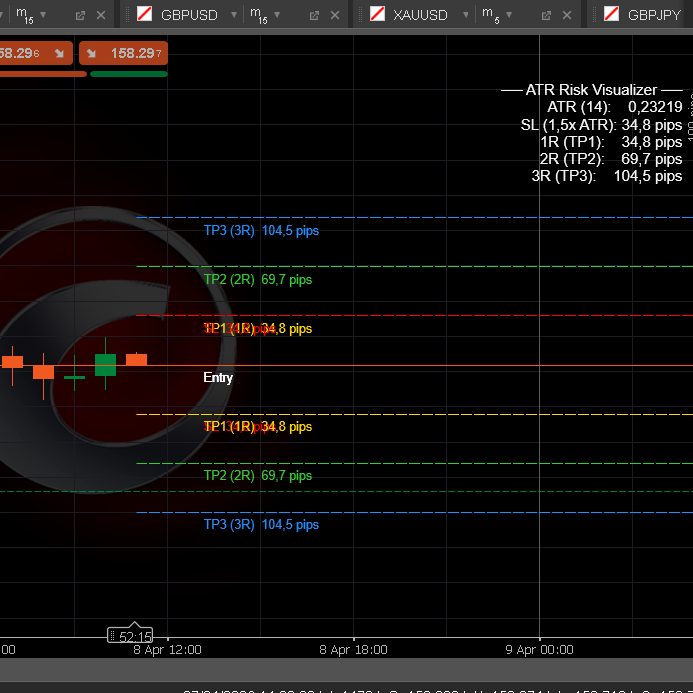
Task: Detach the XAUUSD chart into new window
Action: [546, 15]
